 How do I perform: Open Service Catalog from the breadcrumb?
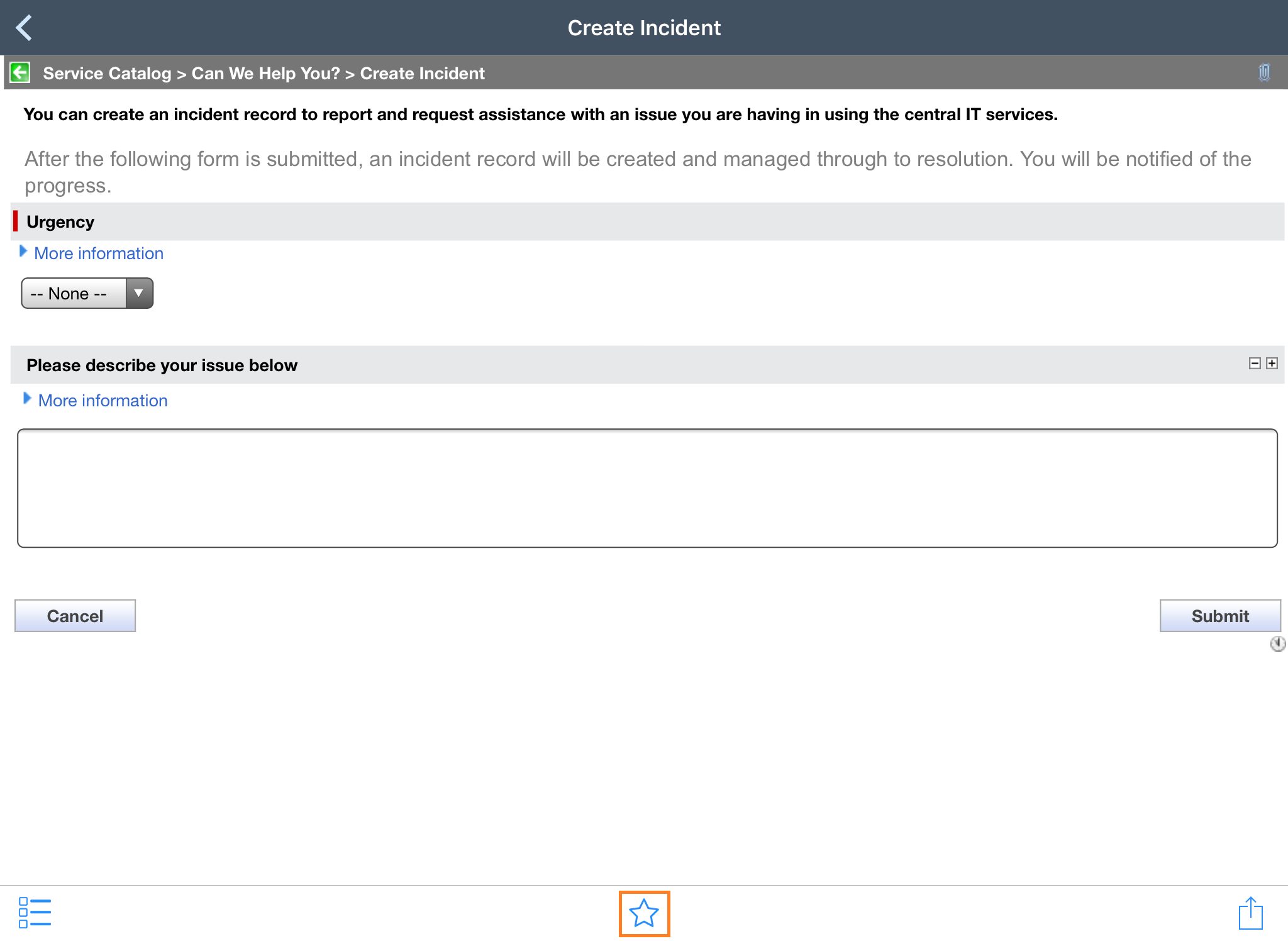pyautogui.click(x=107, y=73)
